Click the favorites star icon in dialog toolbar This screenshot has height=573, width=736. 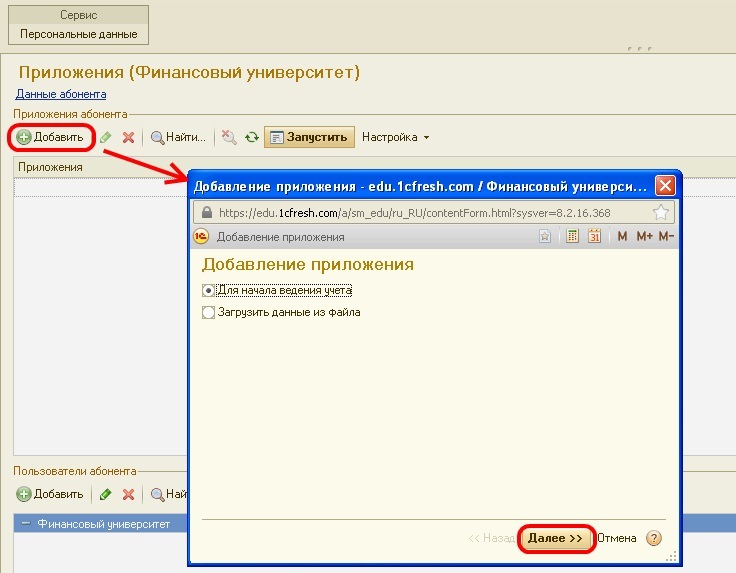(545, 236)
